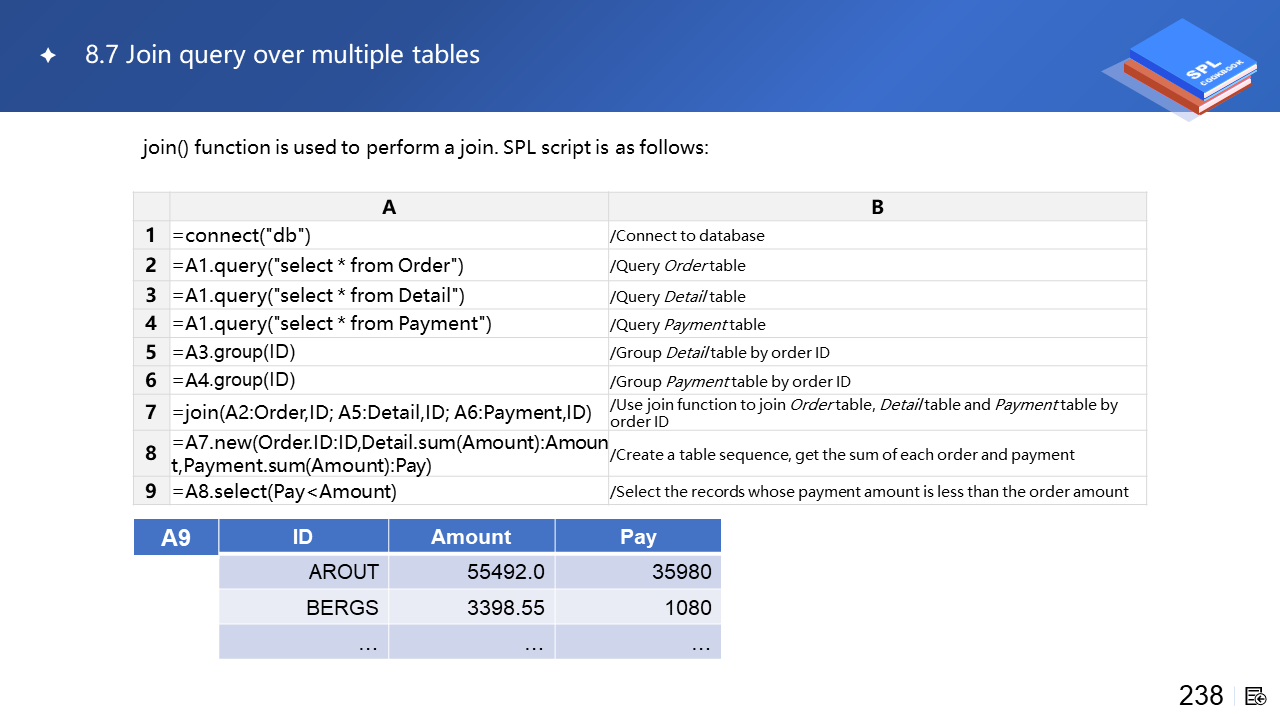Click the =A3.group(ID) cell
The width and height of the screenshot is (1280, 720).
pyautogui.click(x=389, y=352)
